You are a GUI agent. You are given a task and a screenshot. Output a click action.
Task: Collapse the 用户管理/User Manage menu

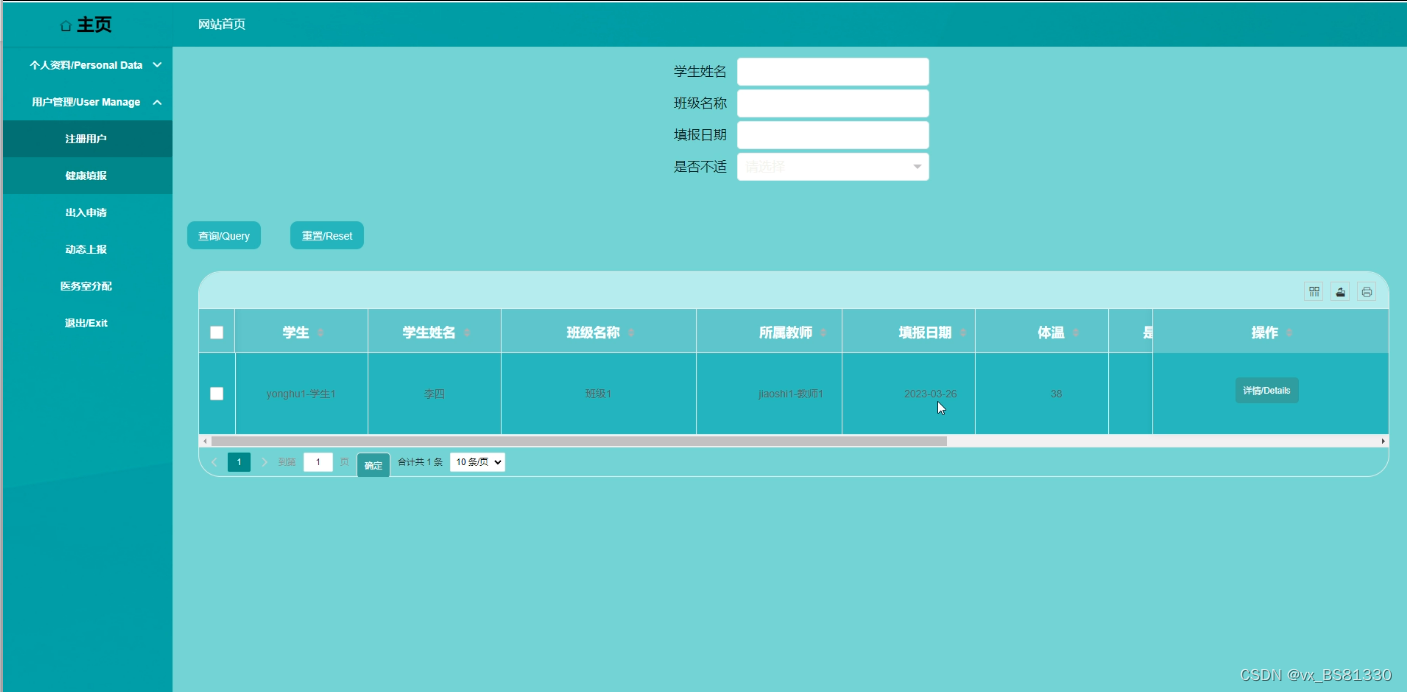pyautogui.click(x=86, y=102)
